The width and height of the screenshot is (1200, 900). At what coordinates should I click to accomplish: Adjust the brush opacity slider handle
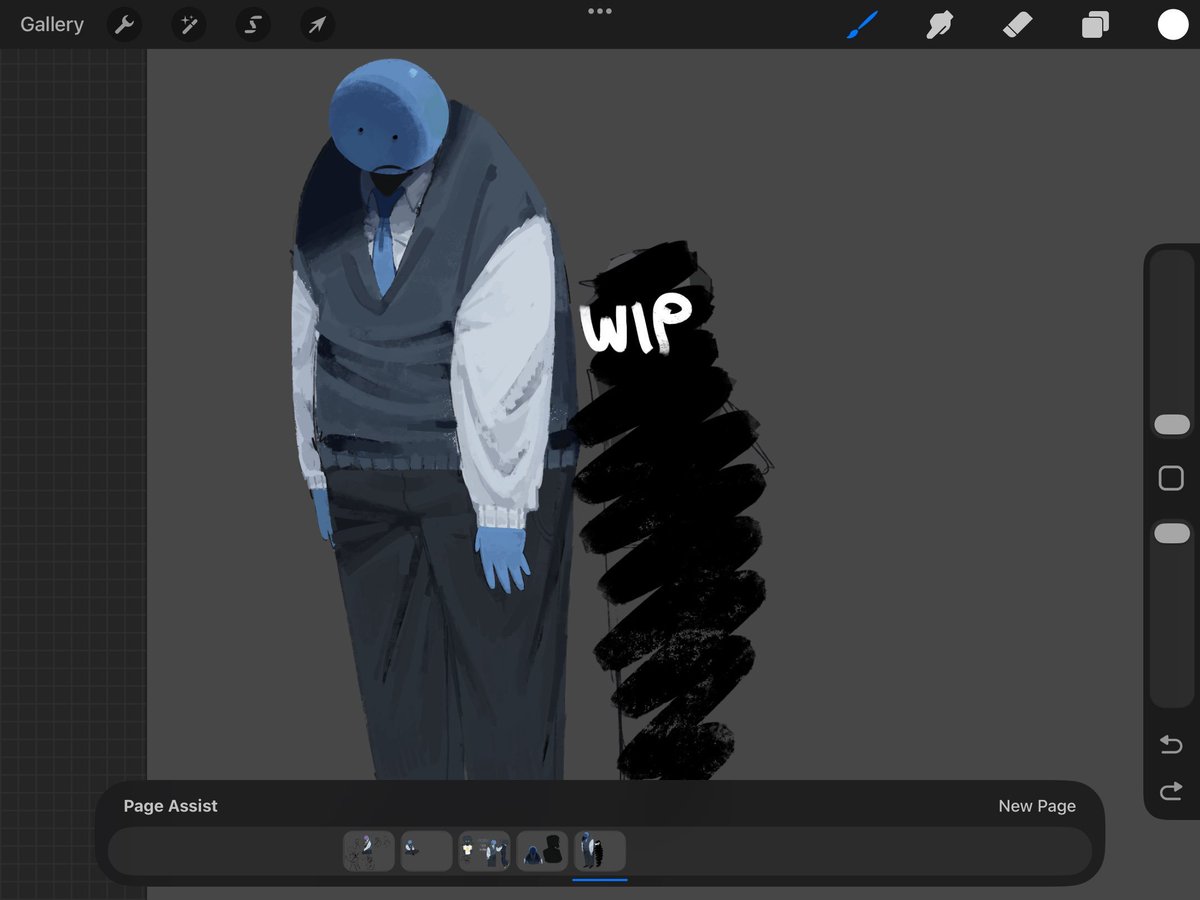[1172, 534]
